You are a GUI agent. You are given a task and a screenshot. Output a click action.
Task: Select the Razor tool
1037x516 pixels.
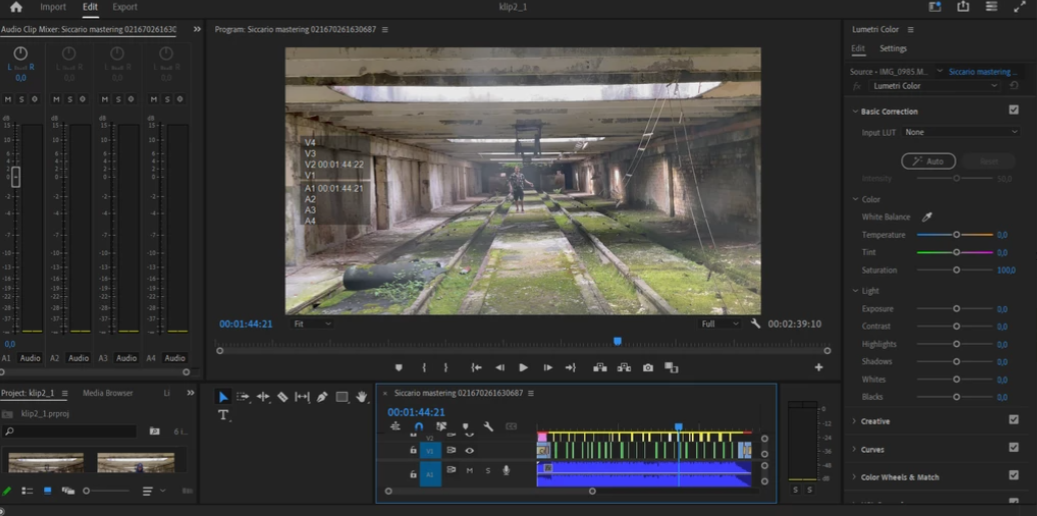click(x=282, y=397)
